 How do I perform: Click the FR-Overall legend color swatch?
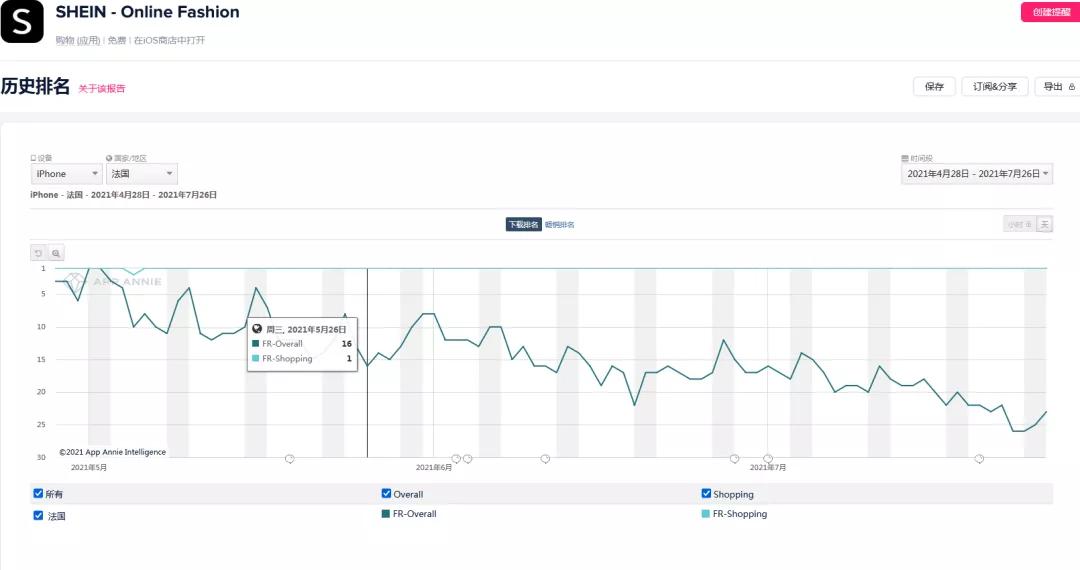pos(386,514)
